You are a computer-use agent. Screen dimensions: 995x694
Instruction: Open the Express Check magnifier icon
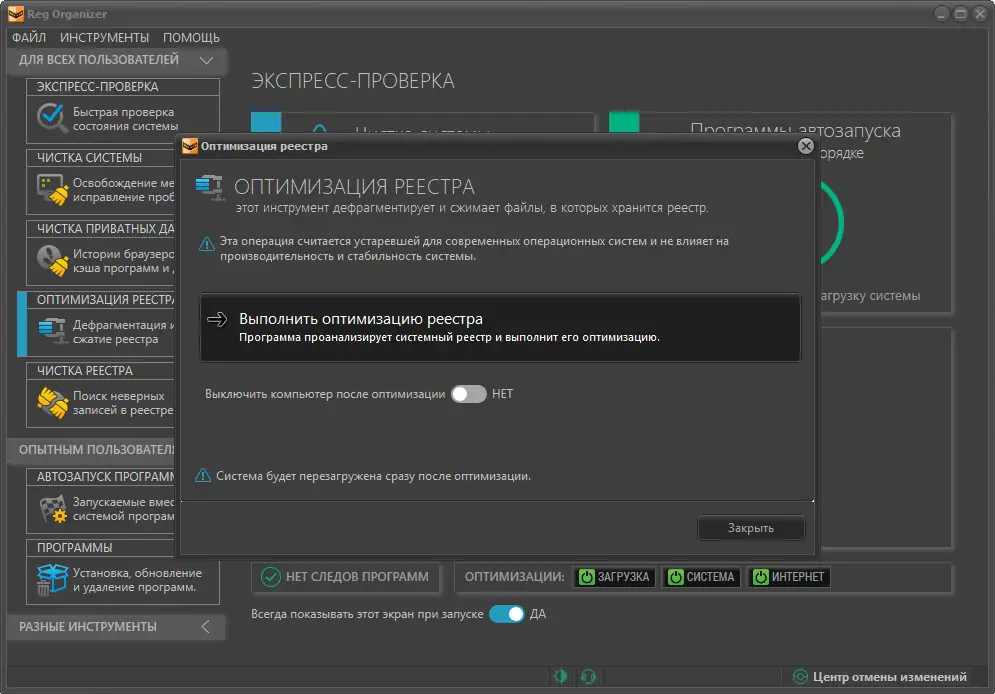click(x=51, y=118)
